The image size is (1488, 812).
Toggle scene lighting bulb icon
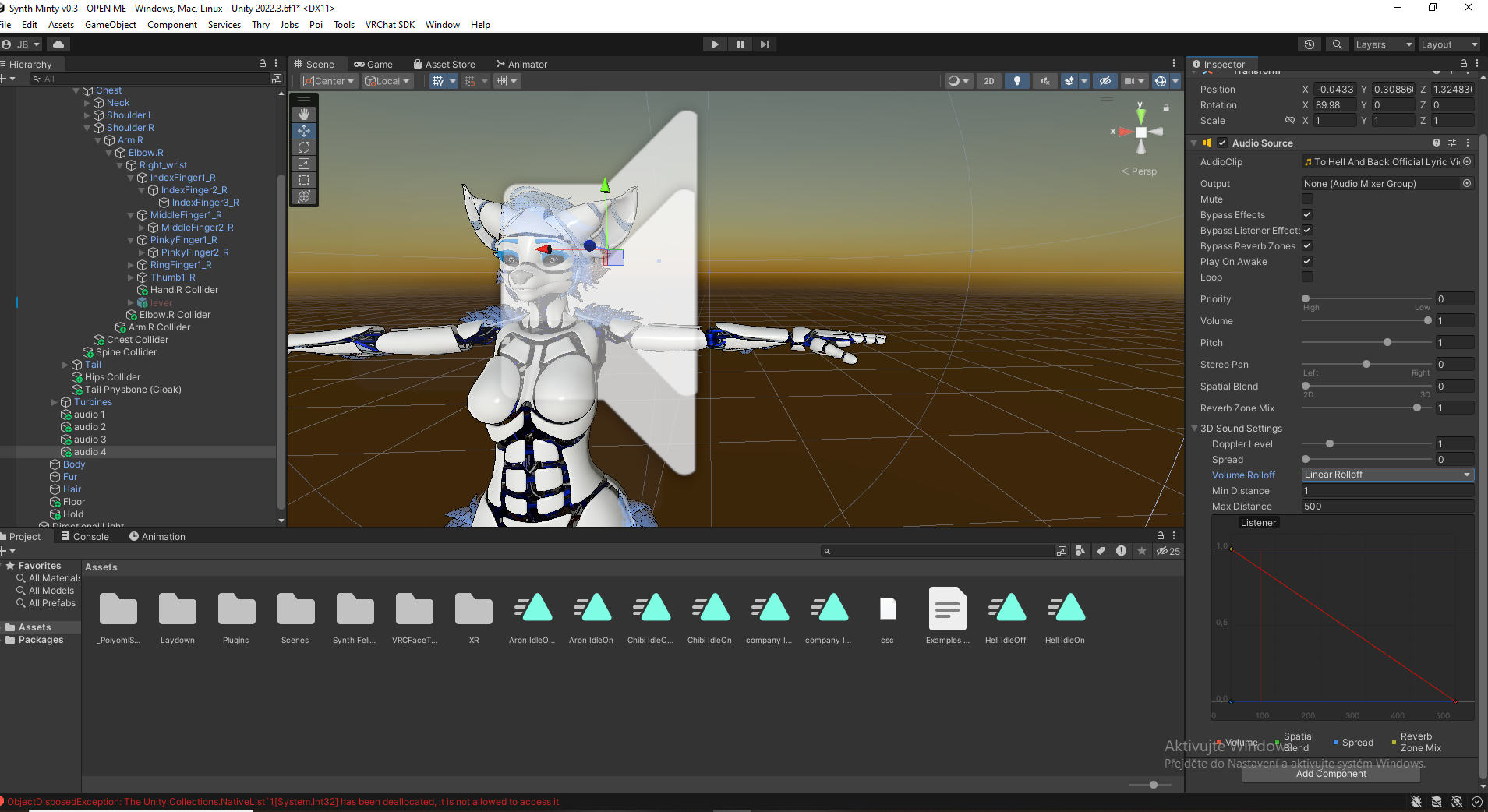1016,81
